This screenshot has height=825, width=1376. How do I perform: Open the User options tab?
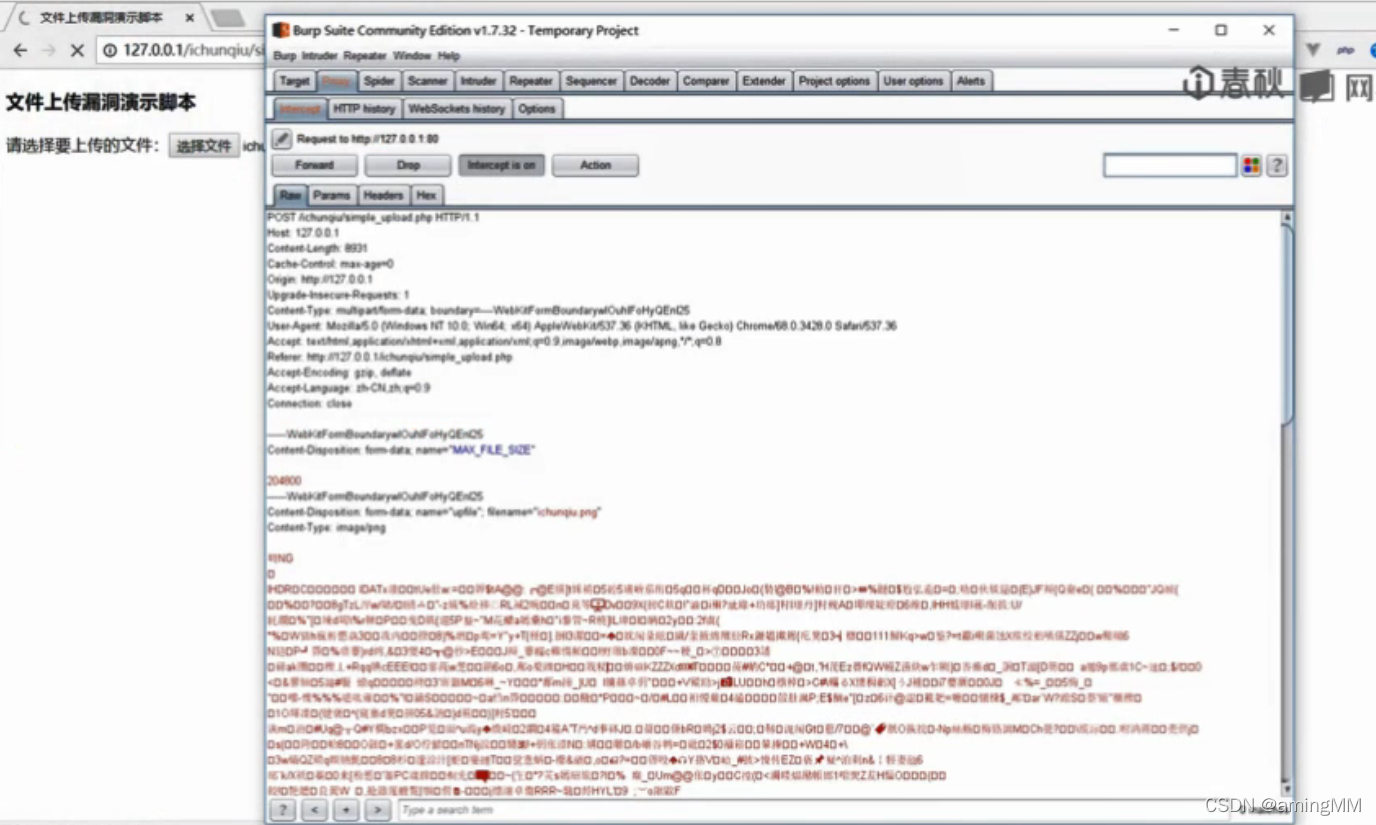[913, 81]
